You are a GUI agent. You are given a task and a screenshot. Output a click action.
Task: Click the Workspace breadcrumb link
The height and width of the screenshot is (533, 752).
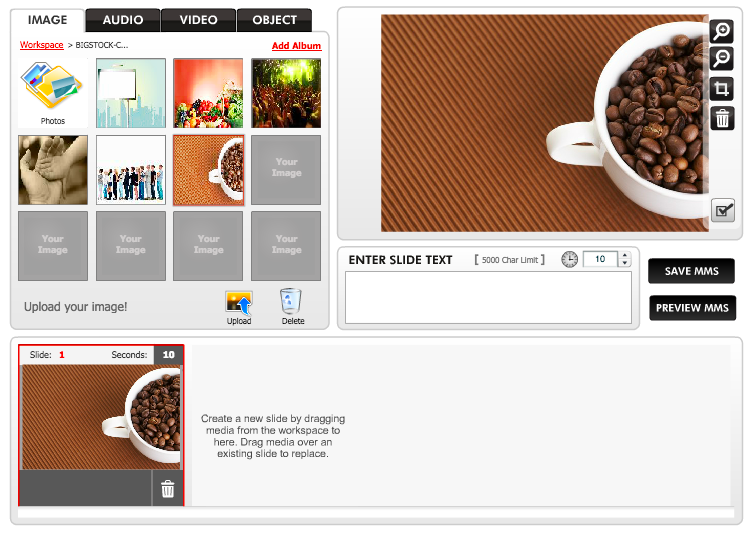pyautogui.click(x=41, y=45)
